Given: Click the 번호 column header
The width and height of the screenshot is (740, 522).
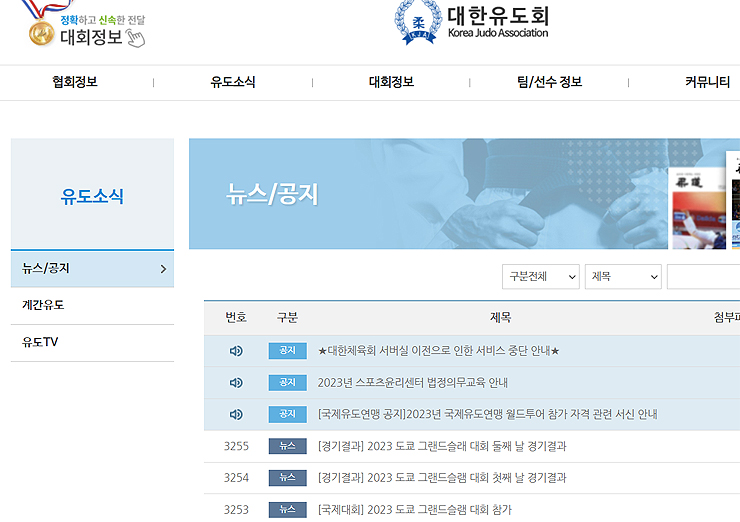Looking at the screenshot, I should point(236,317).
